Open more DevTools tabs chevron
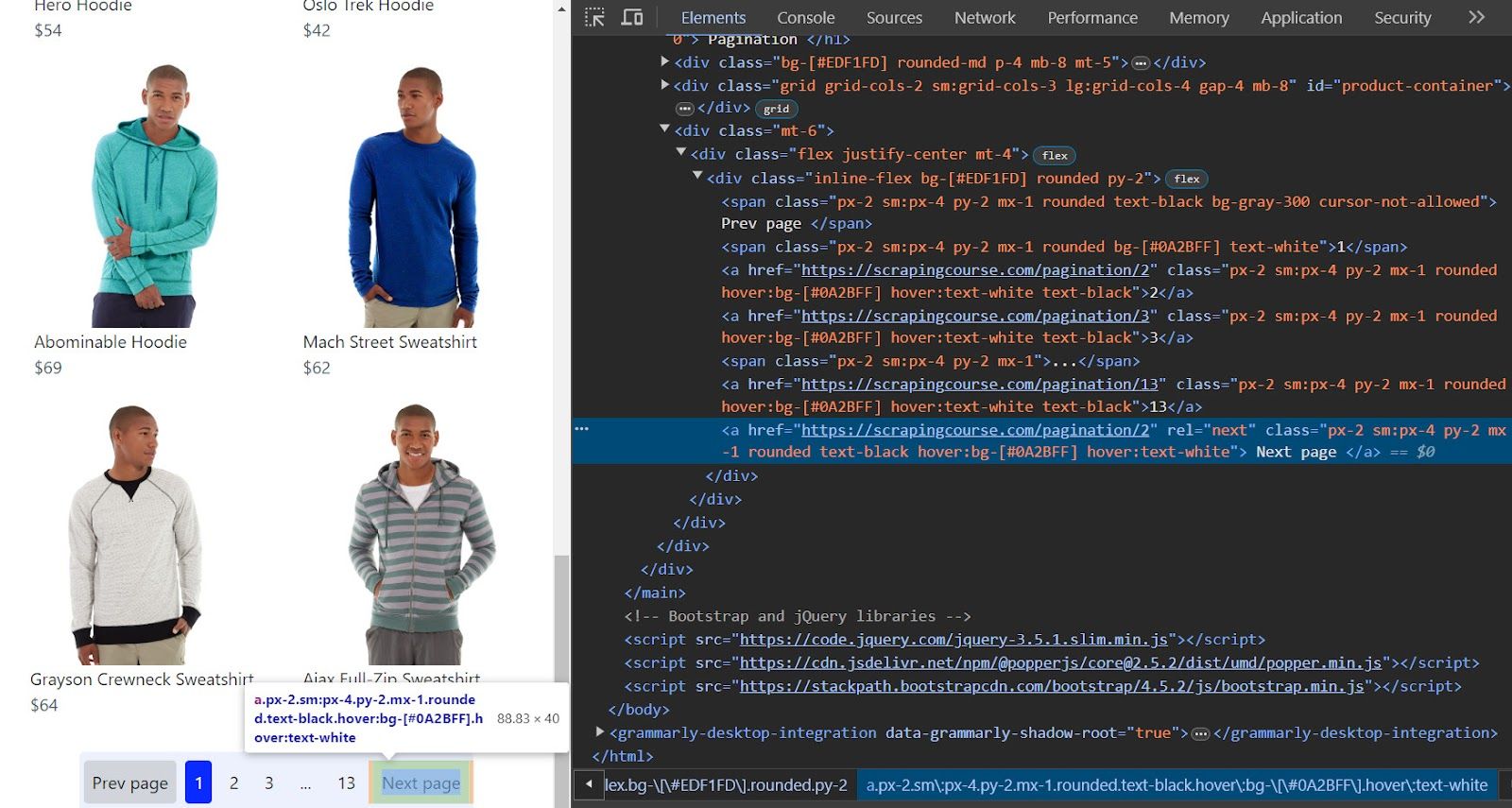Screen dimensions: 1512x808 tap(1476, 17)
